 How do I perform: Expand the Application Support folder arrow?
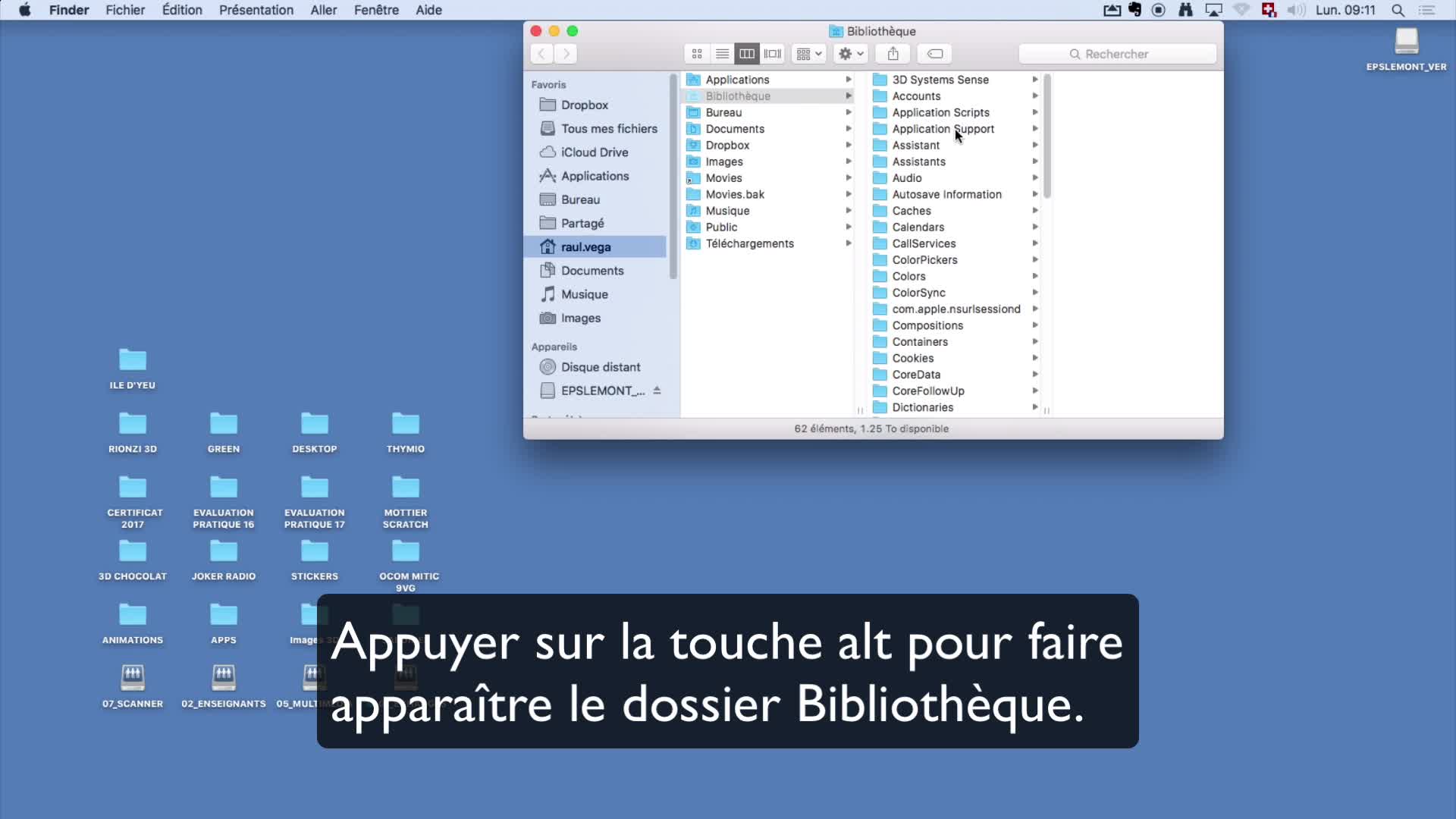click(1035, 129)
